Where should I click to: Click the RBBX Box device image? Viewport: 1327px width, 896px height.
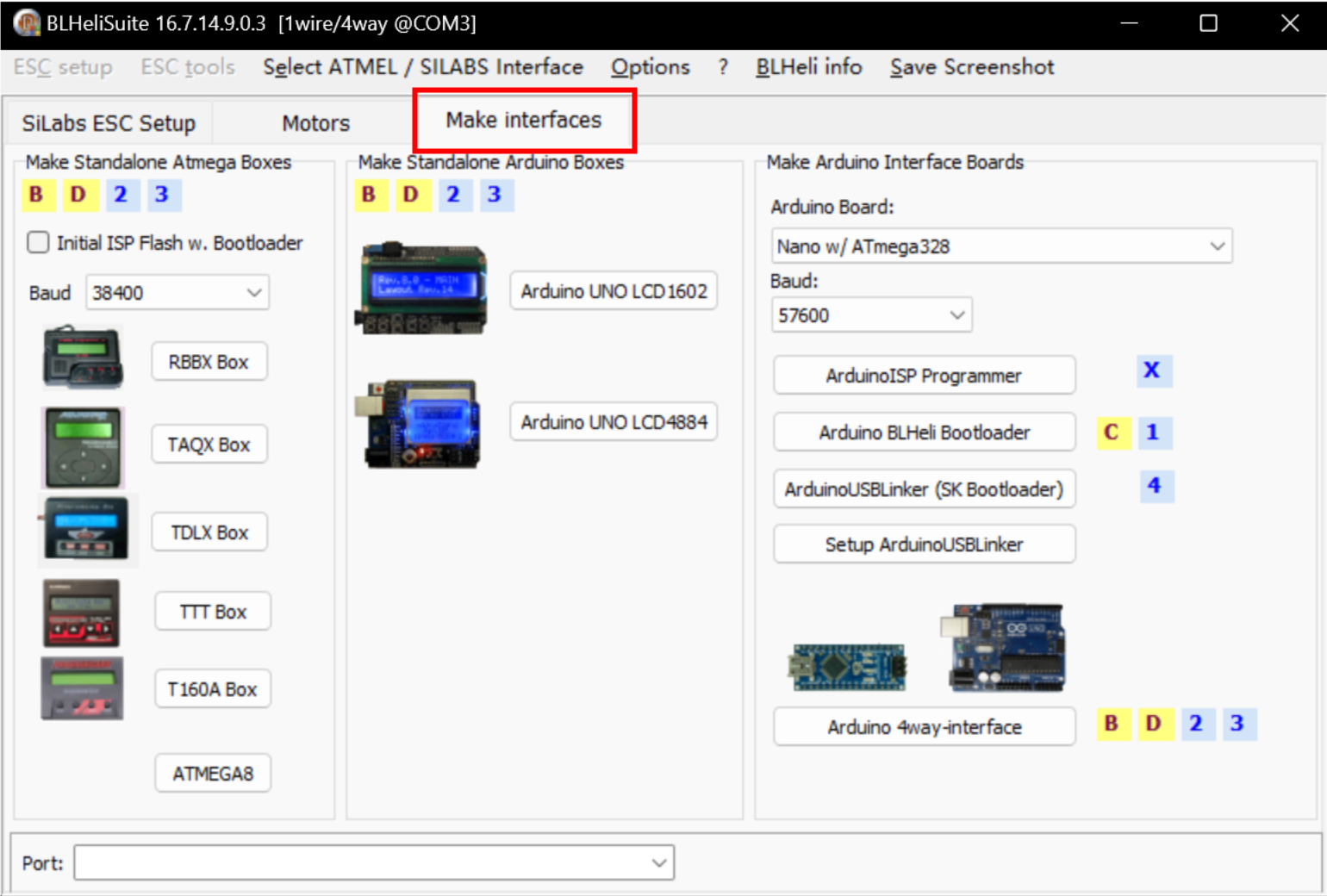[x=83, y=358]
